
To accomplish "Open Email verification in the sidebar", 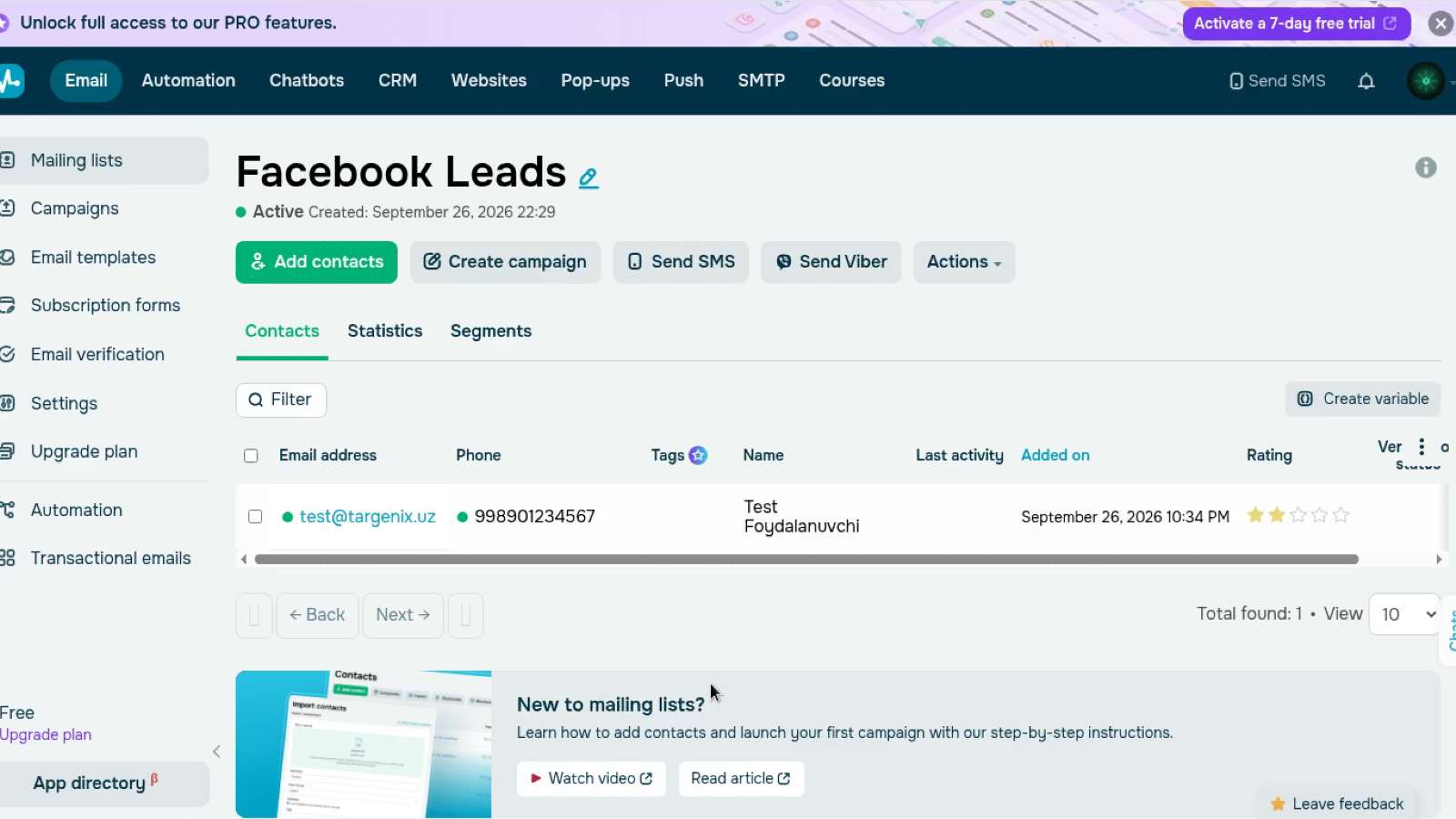I will coord(97,355).
